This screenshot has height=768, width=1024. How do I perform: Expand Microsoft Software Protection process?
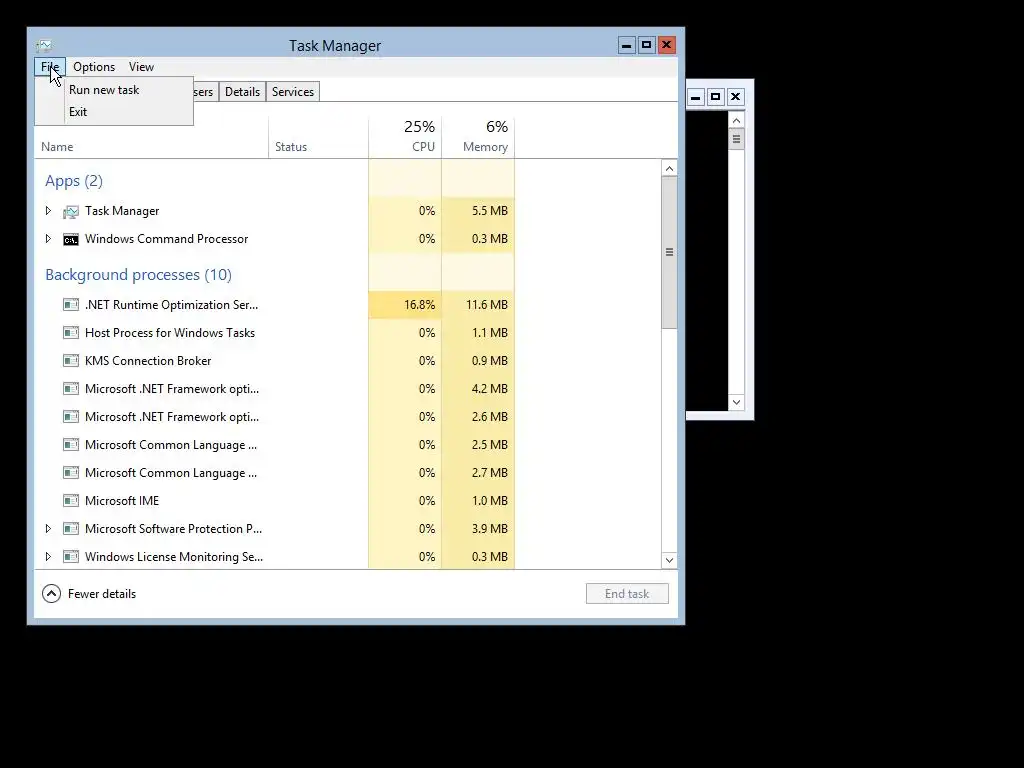tap(48, 529)
